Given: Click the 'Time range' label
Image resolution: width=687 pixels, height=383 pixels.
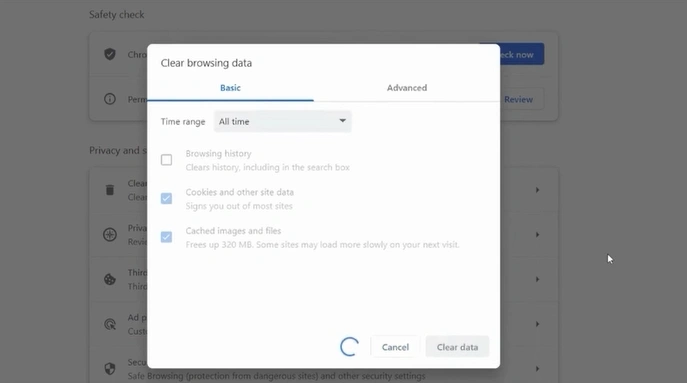Looking at the screenshot, I should pos(183,121).
